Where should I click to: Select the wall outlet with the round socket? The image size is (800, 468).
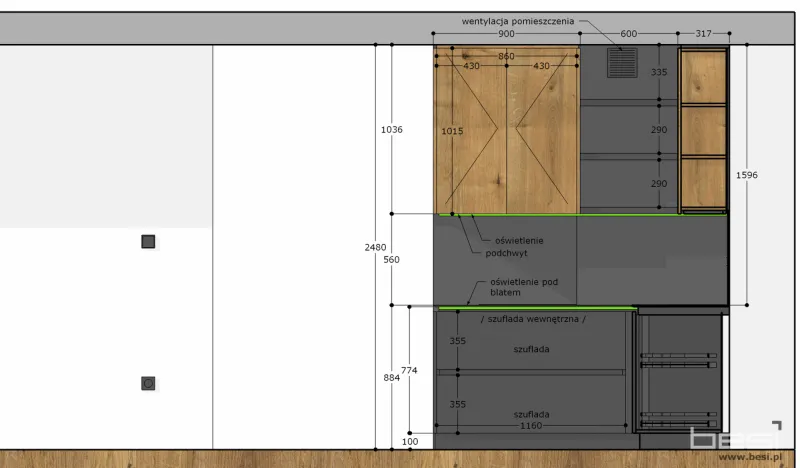point(148,383)
